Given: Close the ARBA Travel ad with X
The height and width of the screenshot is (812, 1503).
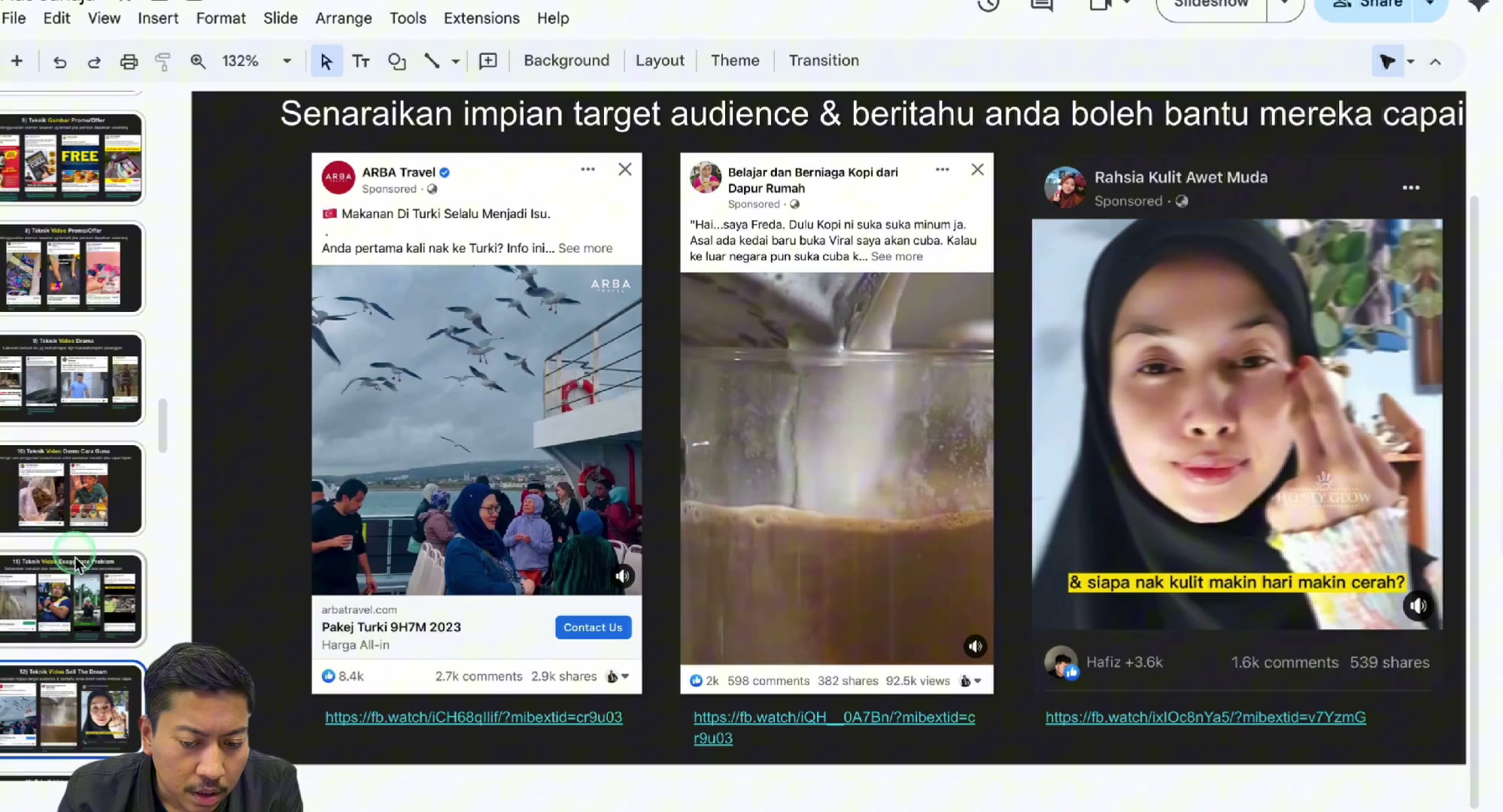Looking at the screenshot, I should (624, 170).
